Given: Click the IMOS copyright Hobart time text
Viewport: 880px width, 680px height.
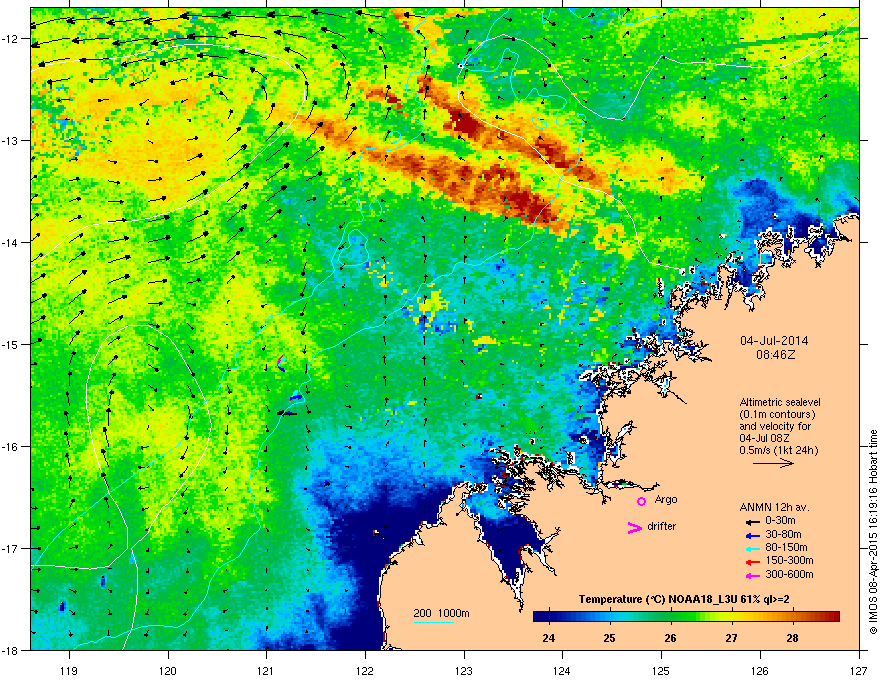Looking at the screenshot, I should tap(873, 532).
